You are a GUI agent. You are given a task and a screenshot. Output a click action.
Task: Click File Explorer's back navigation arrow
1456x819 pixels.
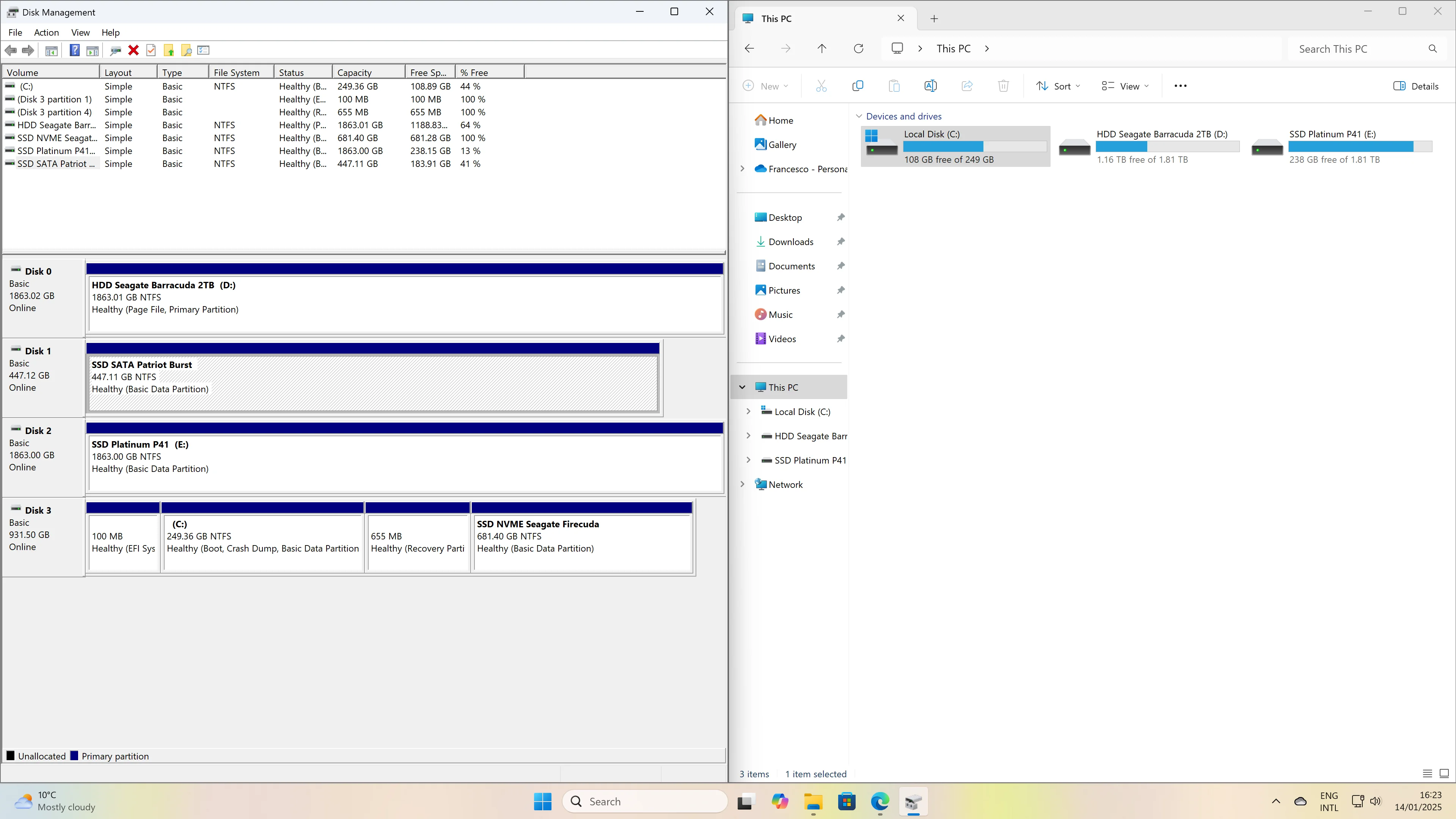(x=749, y=49)
